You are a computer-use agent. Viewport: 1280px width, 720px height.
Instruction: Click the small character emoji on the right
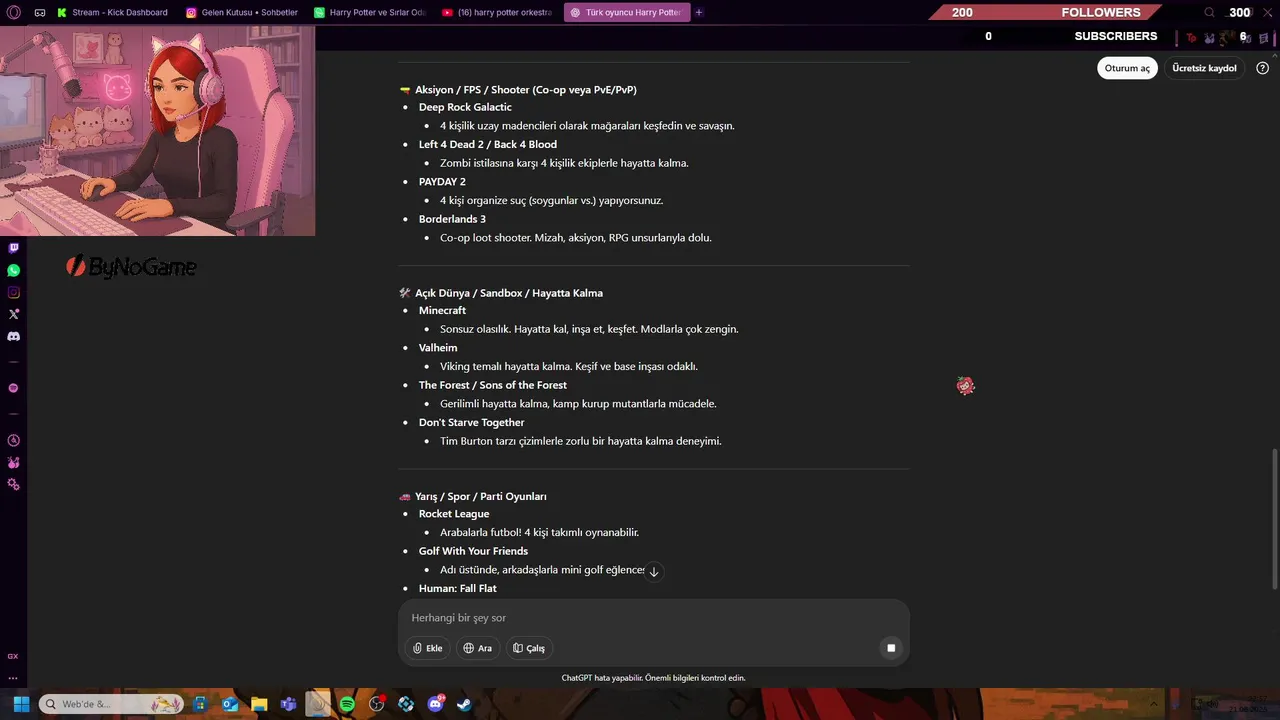click(965, 386)
